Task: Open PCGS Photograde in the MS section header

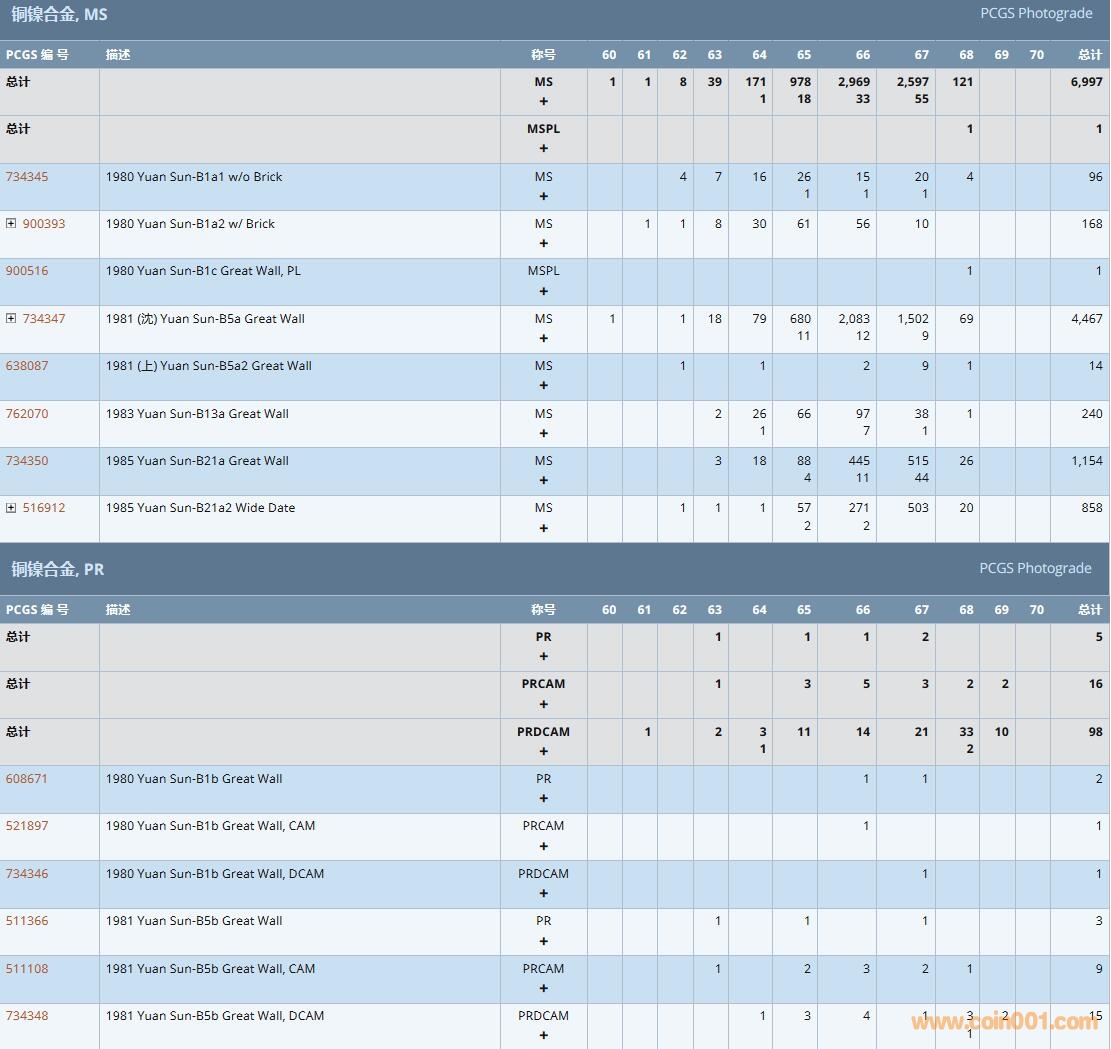Action: (x=1035, y=13)
